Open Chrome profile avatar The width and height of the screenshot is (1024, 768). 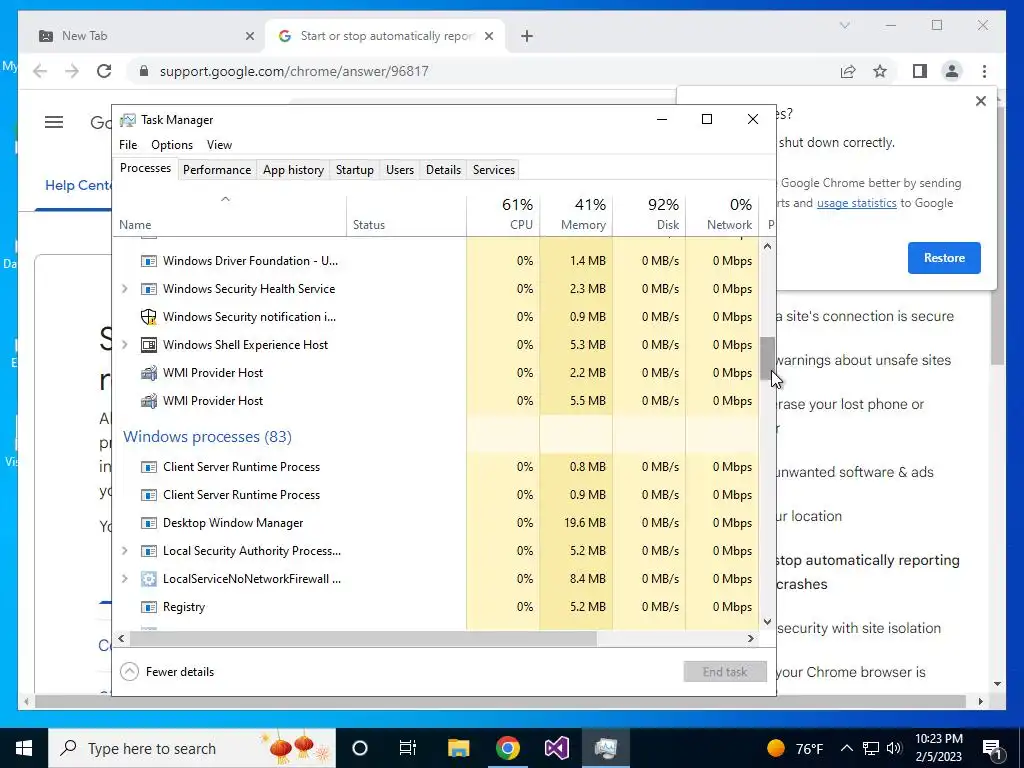point(952,71)
